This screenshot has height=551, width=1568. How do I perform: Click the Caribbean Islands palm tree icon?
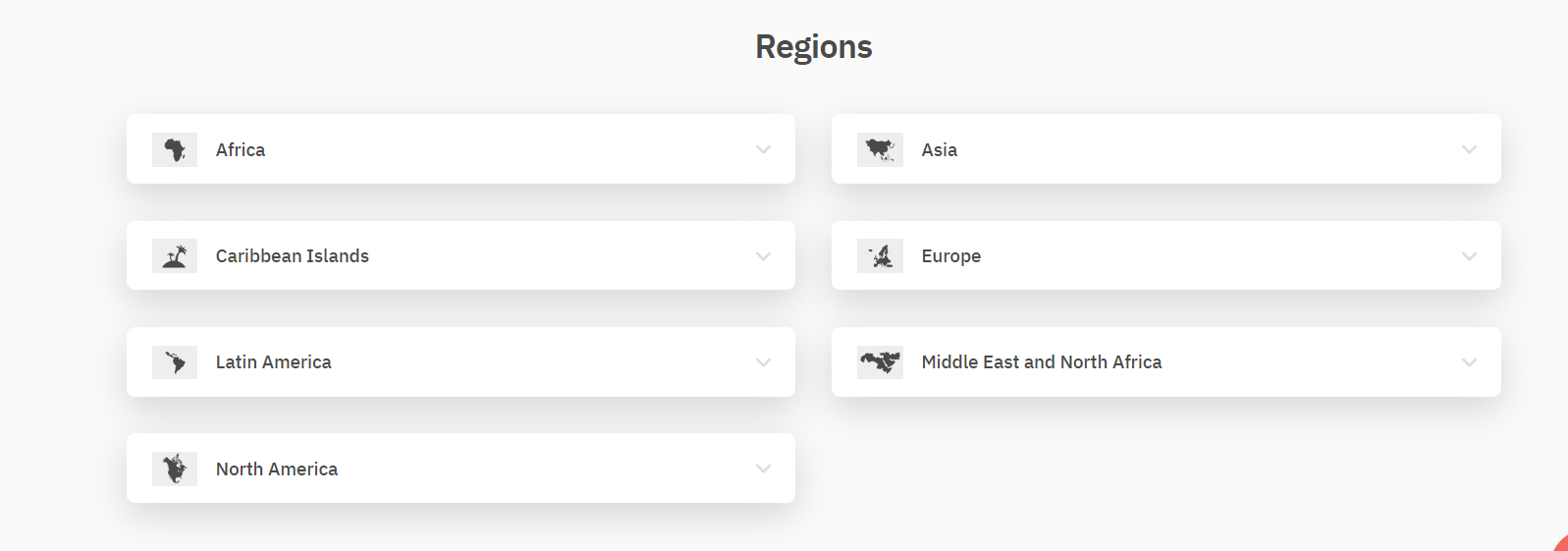[x=175, y=255]
